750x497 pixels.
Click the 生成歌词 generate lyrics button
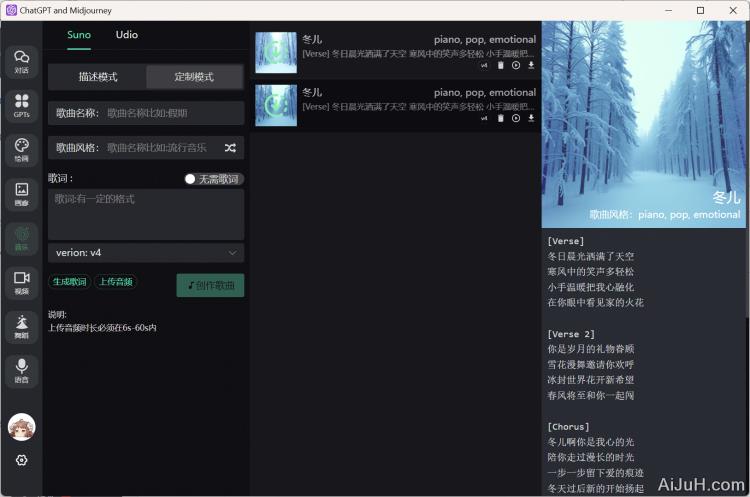tap(69, 282)
